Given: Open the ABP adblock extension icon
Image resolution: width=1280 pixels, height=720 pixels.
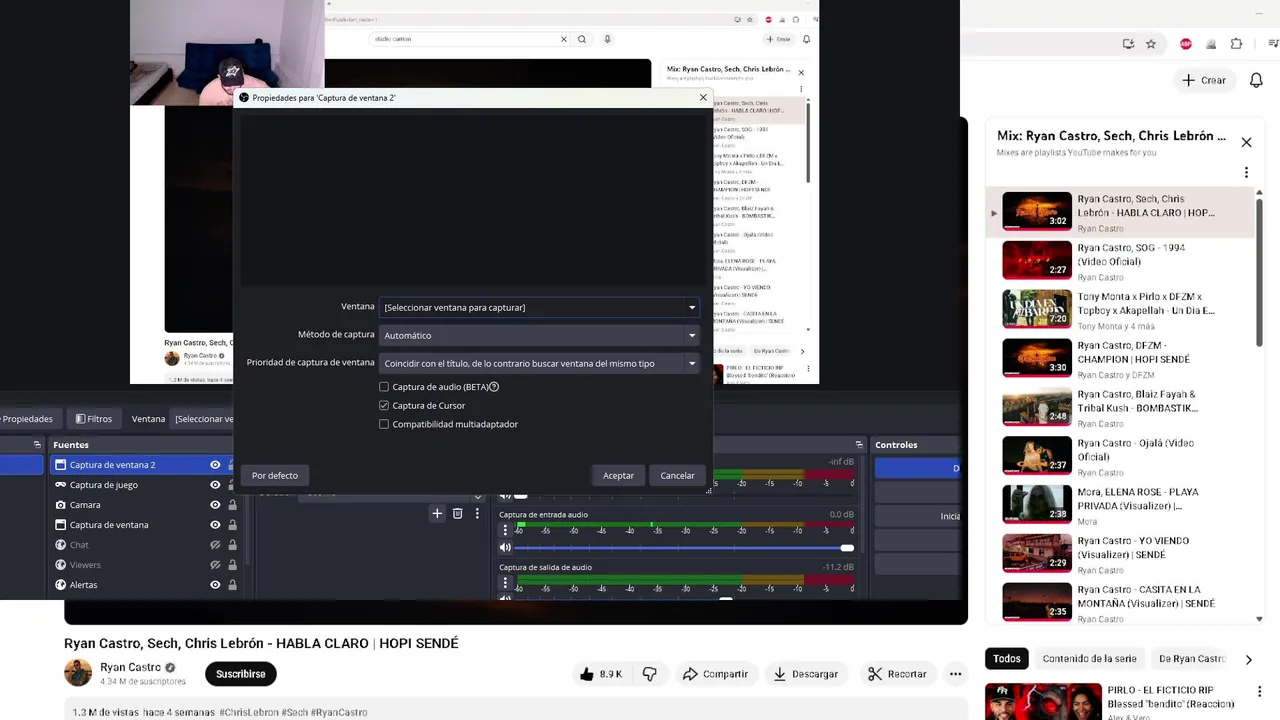Looking at the screenshot, I should click(1186, 44).
